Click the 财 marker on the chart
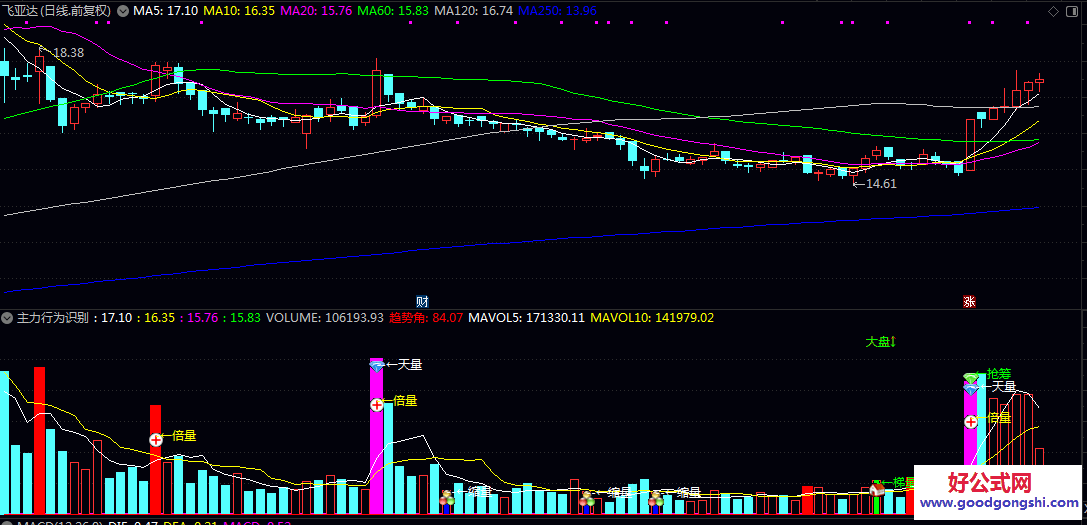 point(422,302)
